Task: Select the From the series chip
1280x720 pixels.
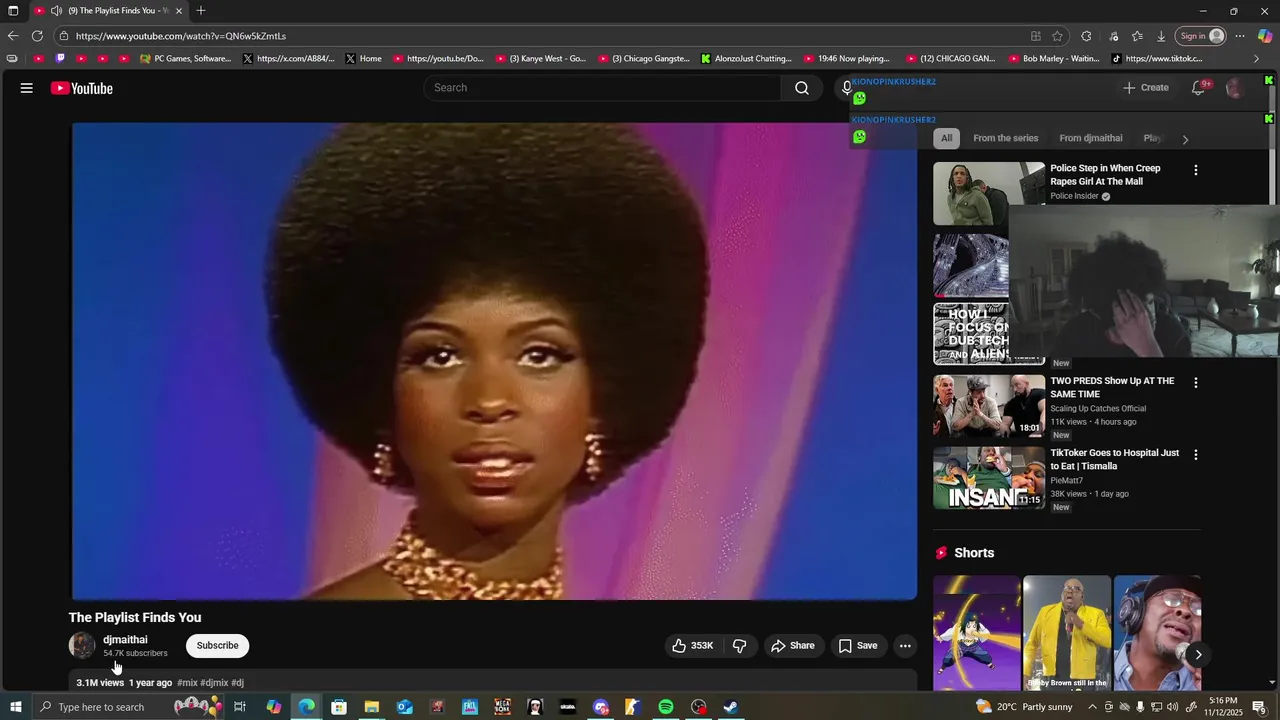Action: click(1006, 138)
